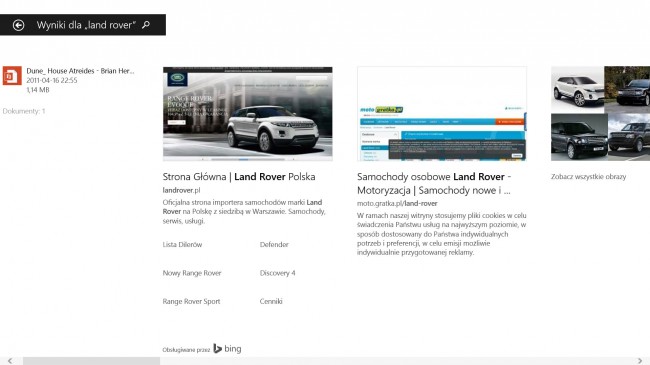Click the date 2011-04-16 22:55
This screenshot has height=365, width=650.
52,80
